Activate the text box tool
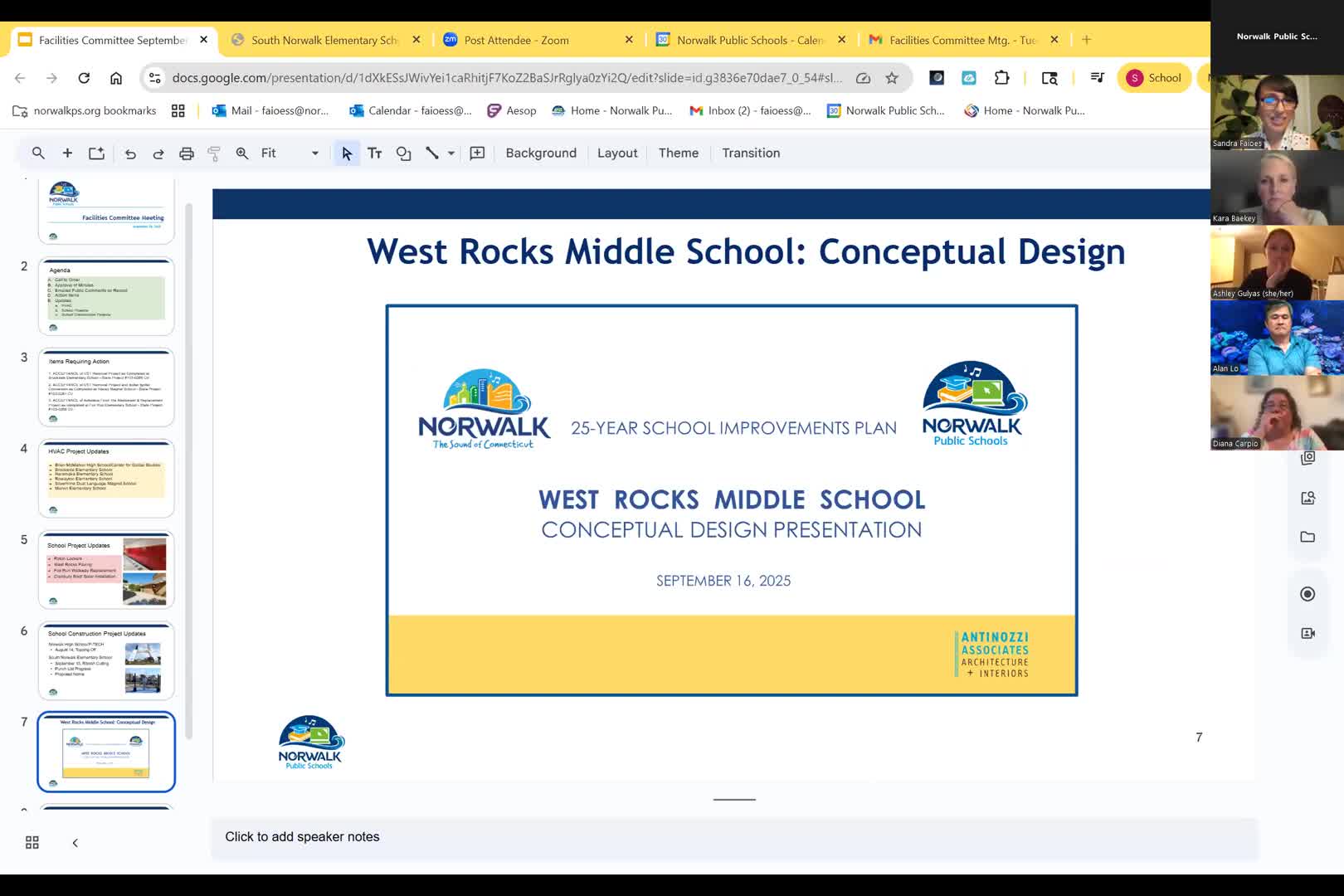The image size is (1344, 896). (375, 153)
